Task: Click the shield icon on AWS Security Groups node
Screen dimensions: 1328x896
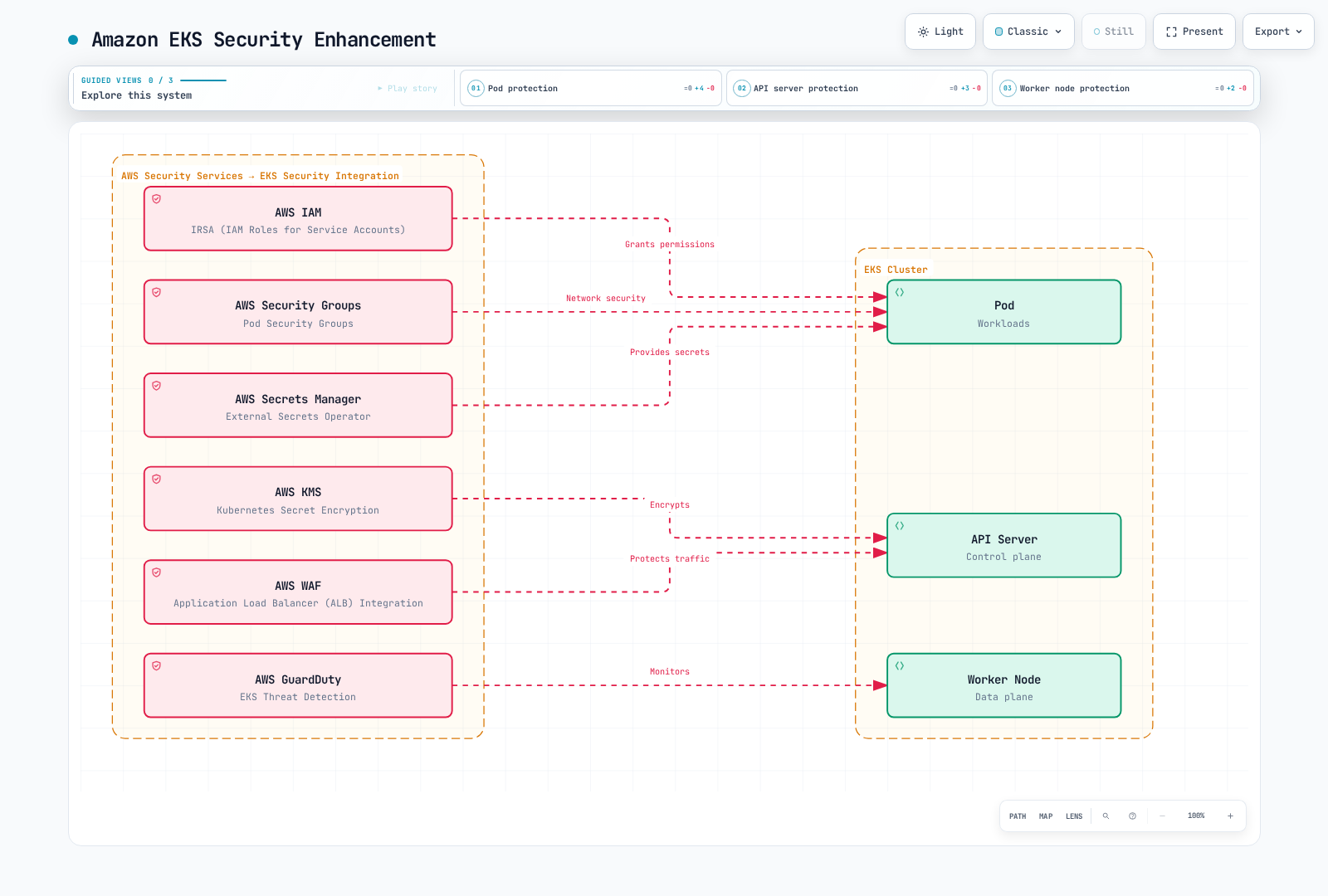Action: pos(156,292)
